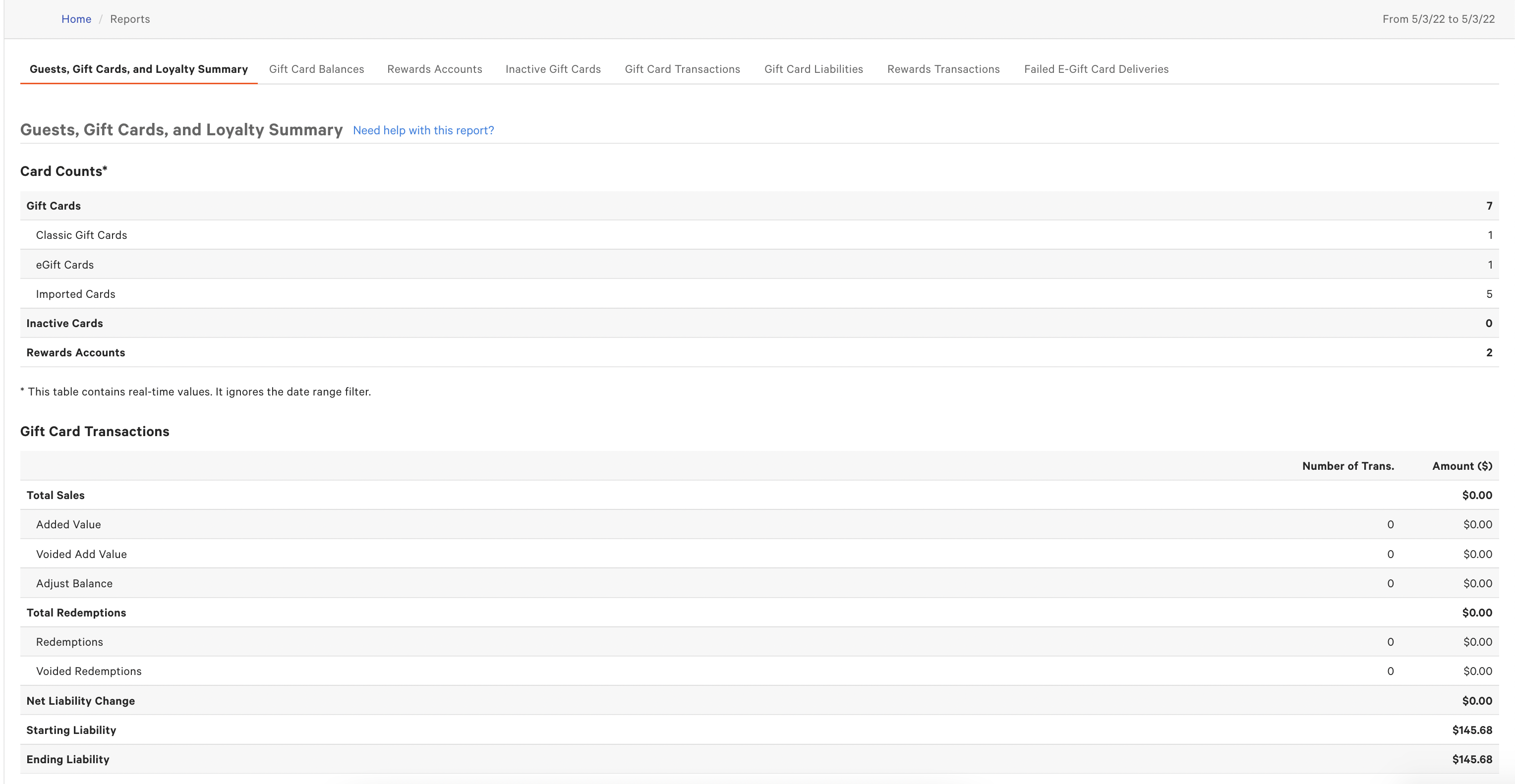This screenshot has height=784, width=1515.
Task: Open the Gift Card Balances tab
Action: [x=316, y=69]
